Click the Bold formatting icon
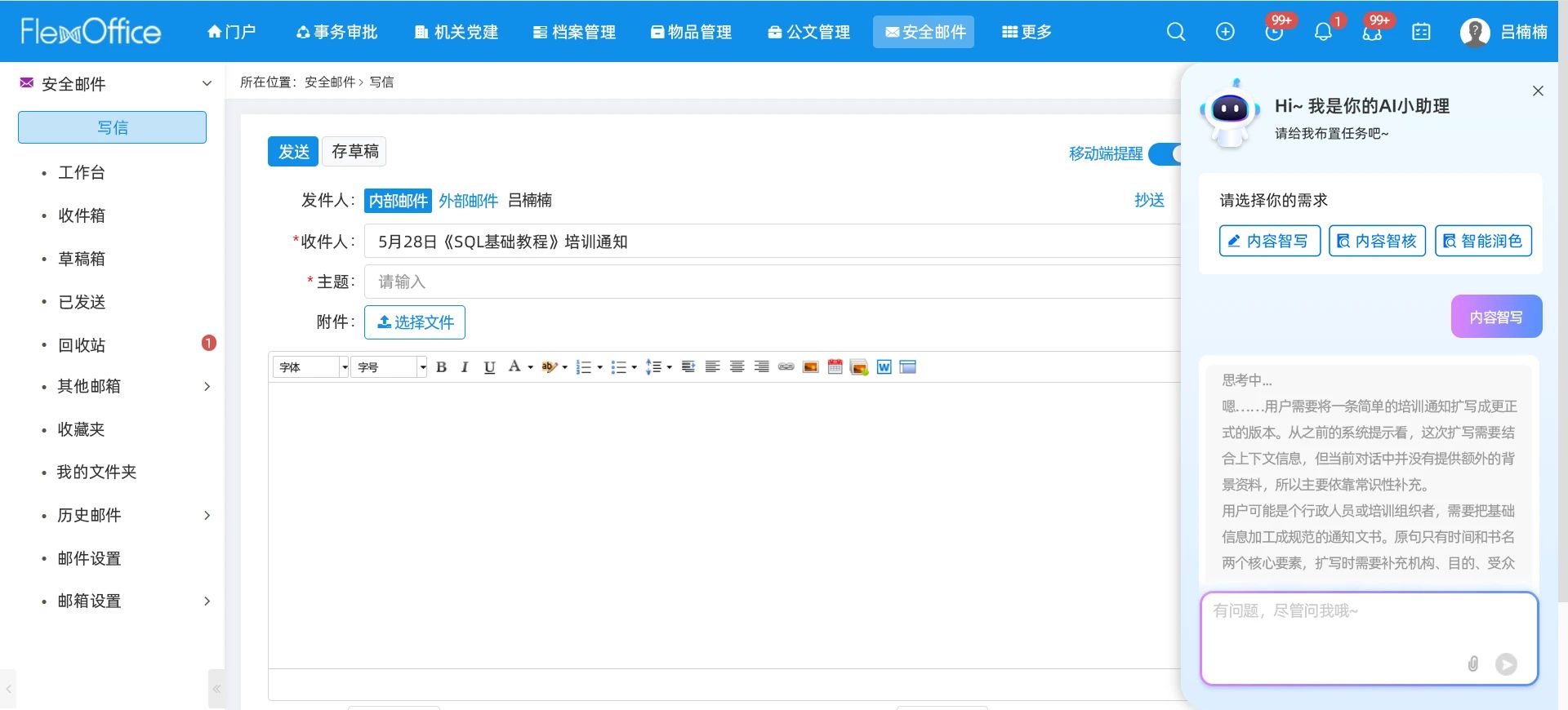 coord(441,367)
